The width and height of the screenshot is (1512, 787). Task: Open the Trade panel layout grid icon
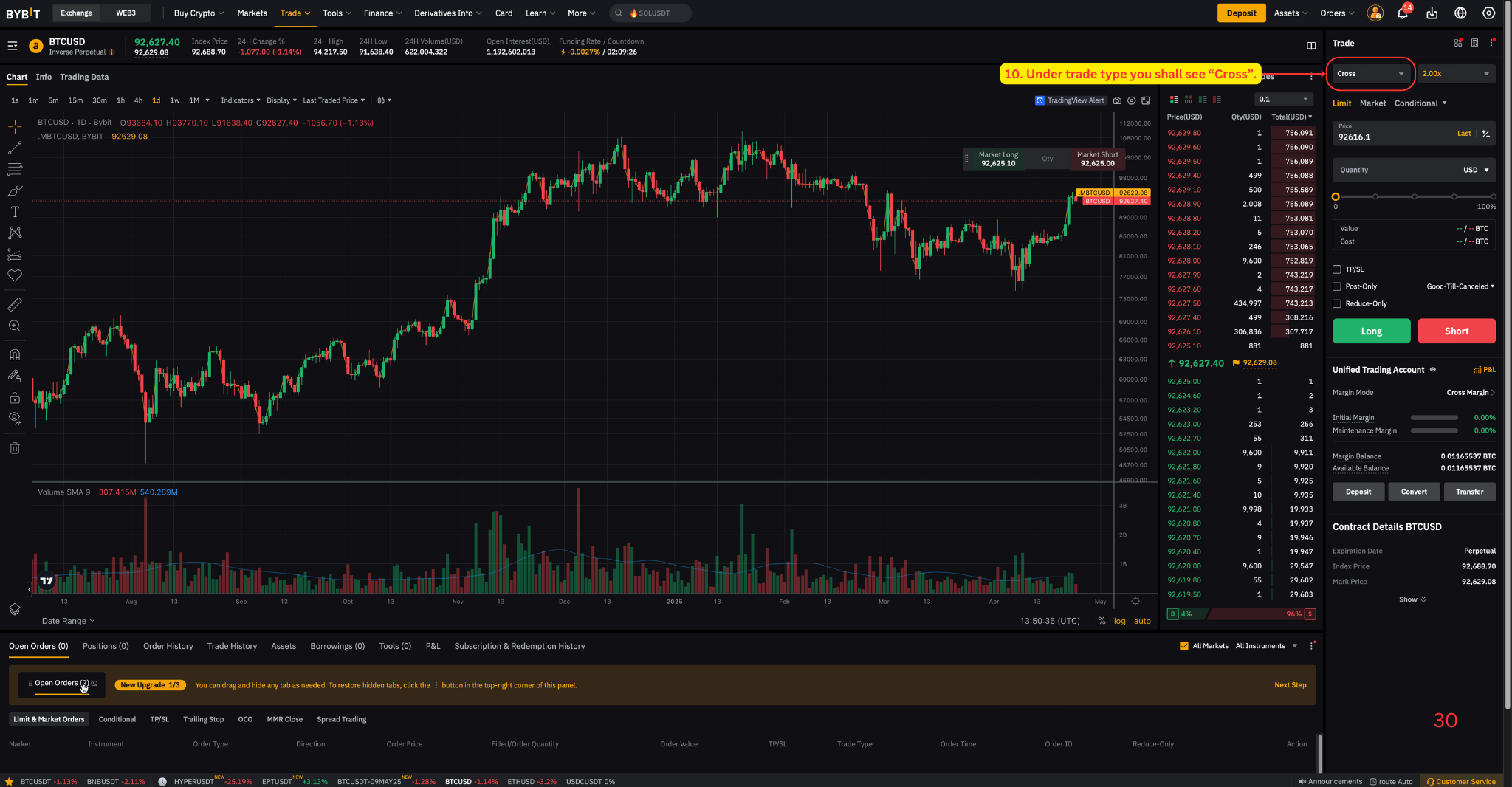pyautogui.click(x=1458, y=43)
